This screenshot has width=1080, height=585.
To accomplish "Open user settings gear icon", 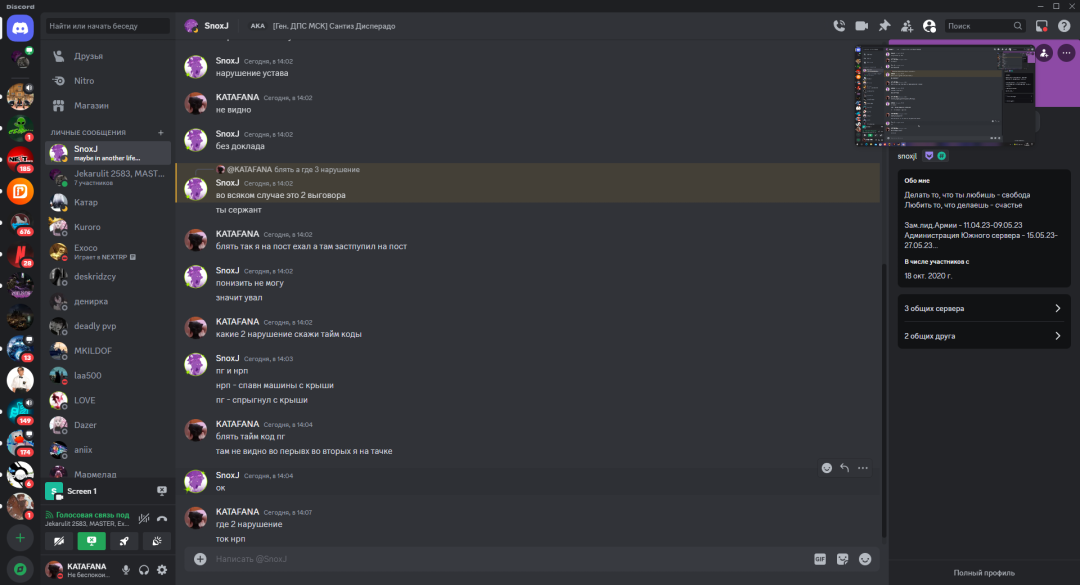I will tap(162, 570).
